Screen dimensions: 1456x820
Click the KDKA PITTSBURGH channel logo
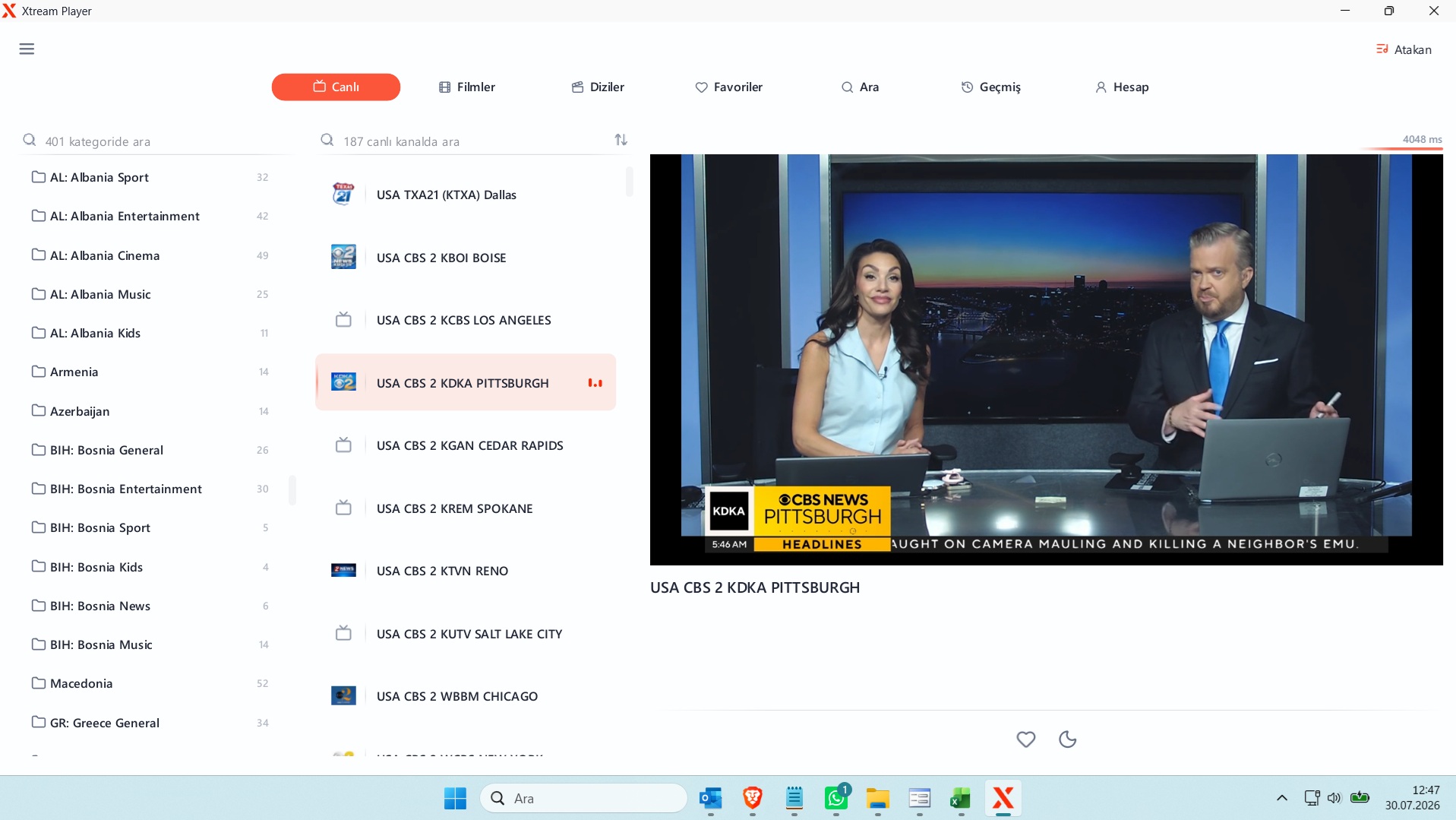pos(343,382)
